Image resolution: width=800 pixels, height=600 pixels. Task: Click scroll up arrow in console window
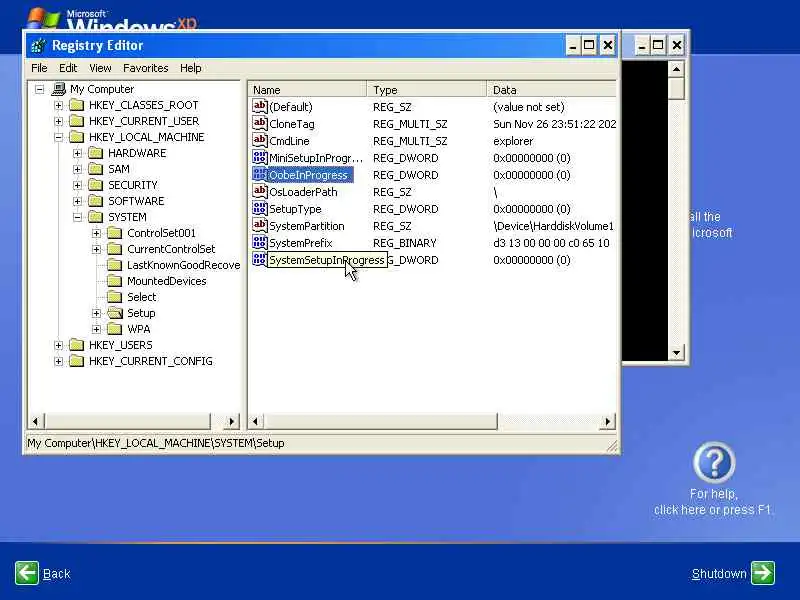tap(676, 69)
